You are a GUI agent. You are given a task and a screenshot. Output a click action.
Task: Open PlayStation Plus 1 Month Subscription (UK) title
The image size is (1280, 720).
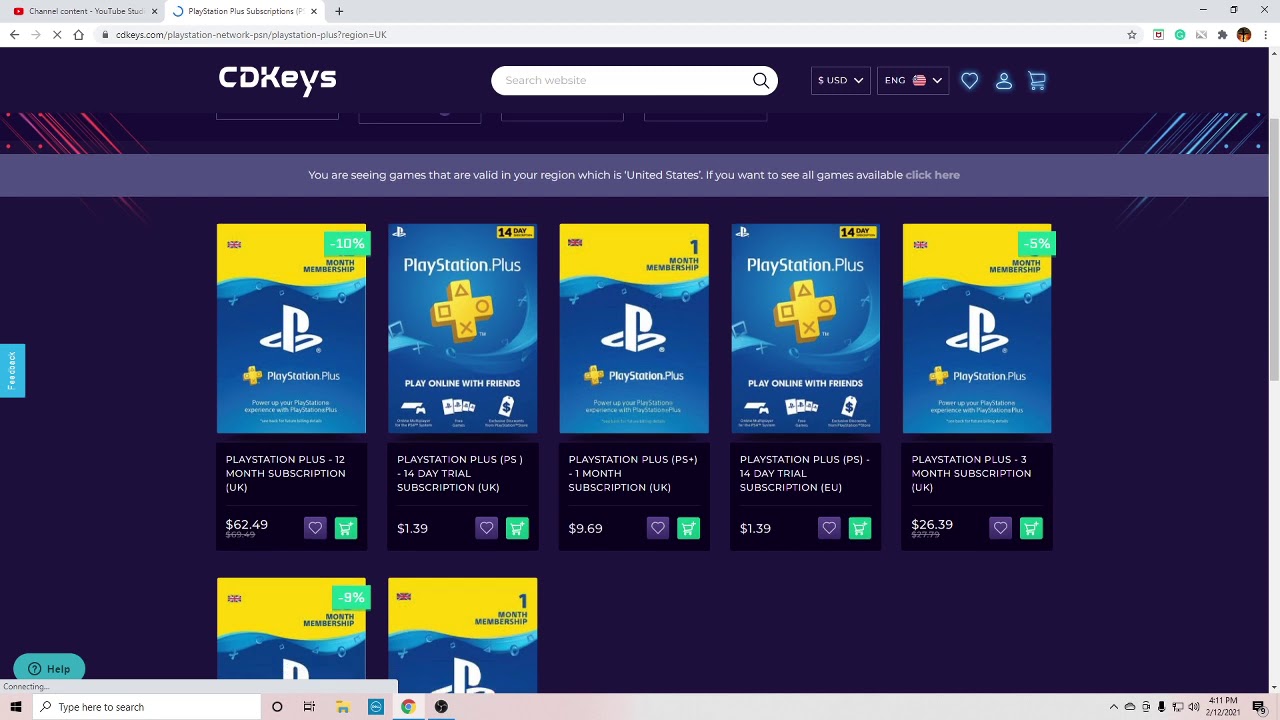[633, 473]
